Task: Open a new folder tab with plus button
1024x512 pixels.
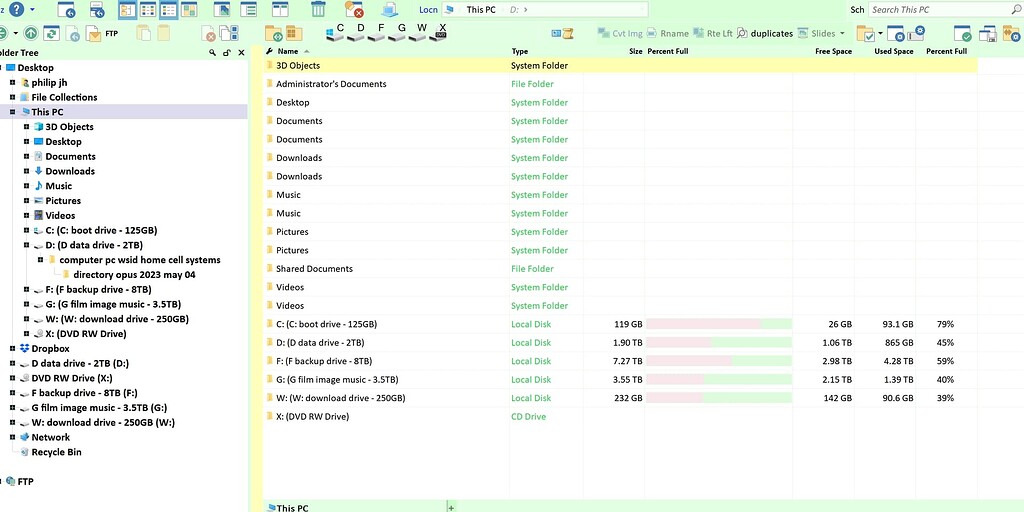Action: tap(451, 507)
